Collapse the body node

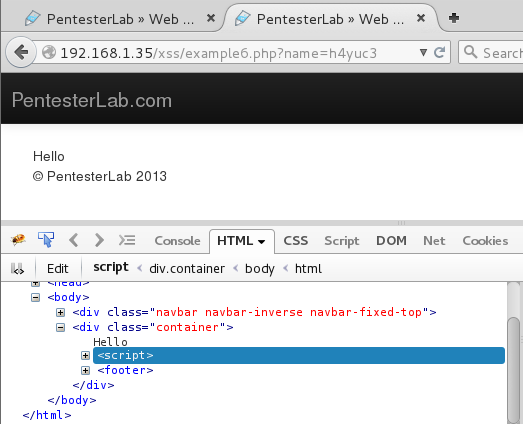click(35, 297)
